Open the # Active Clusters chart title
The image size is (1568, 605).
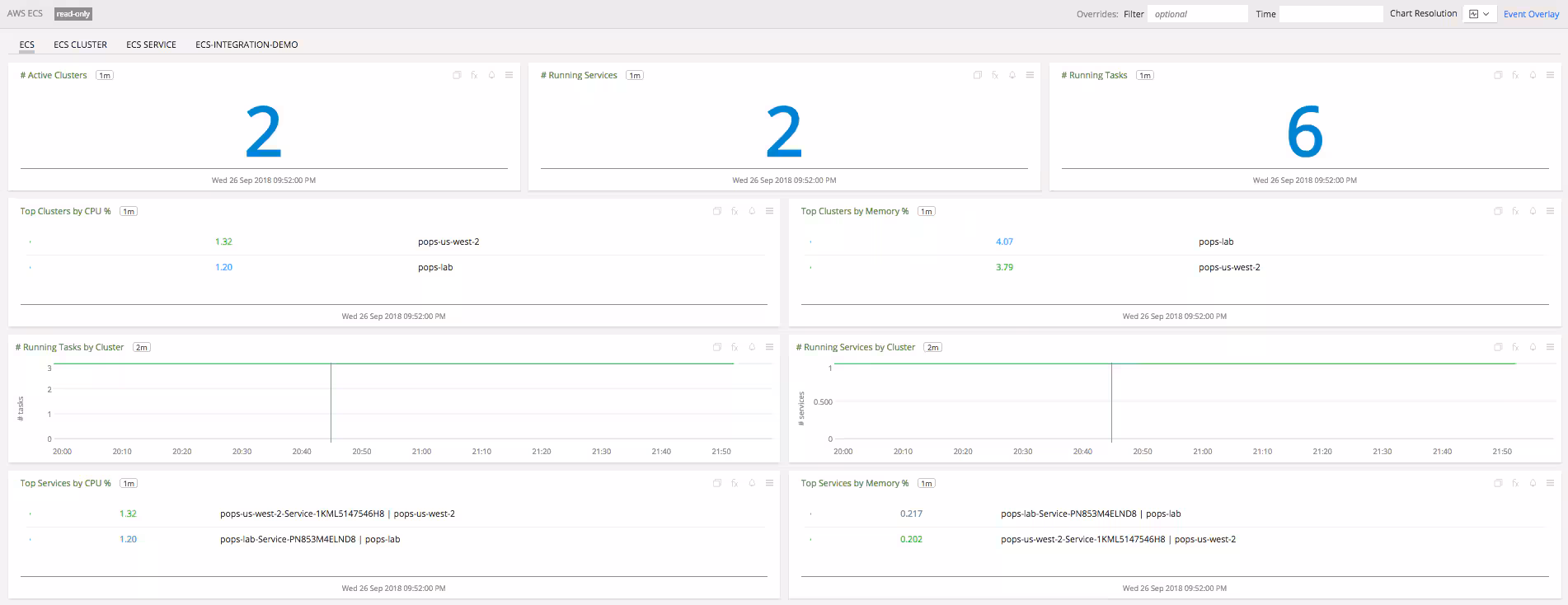coord(54,75)
